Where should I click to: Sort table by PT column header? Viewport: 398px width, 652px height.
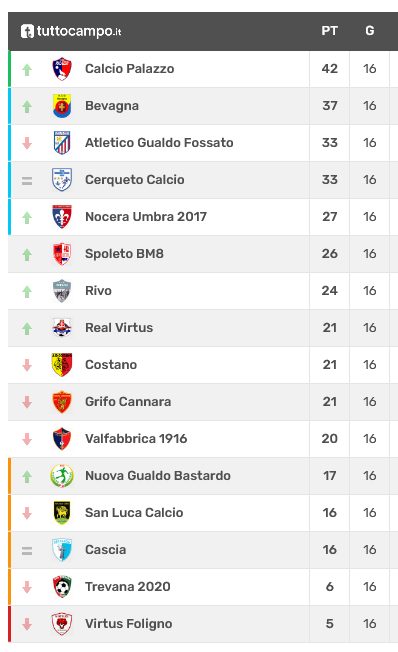(329, 31)
